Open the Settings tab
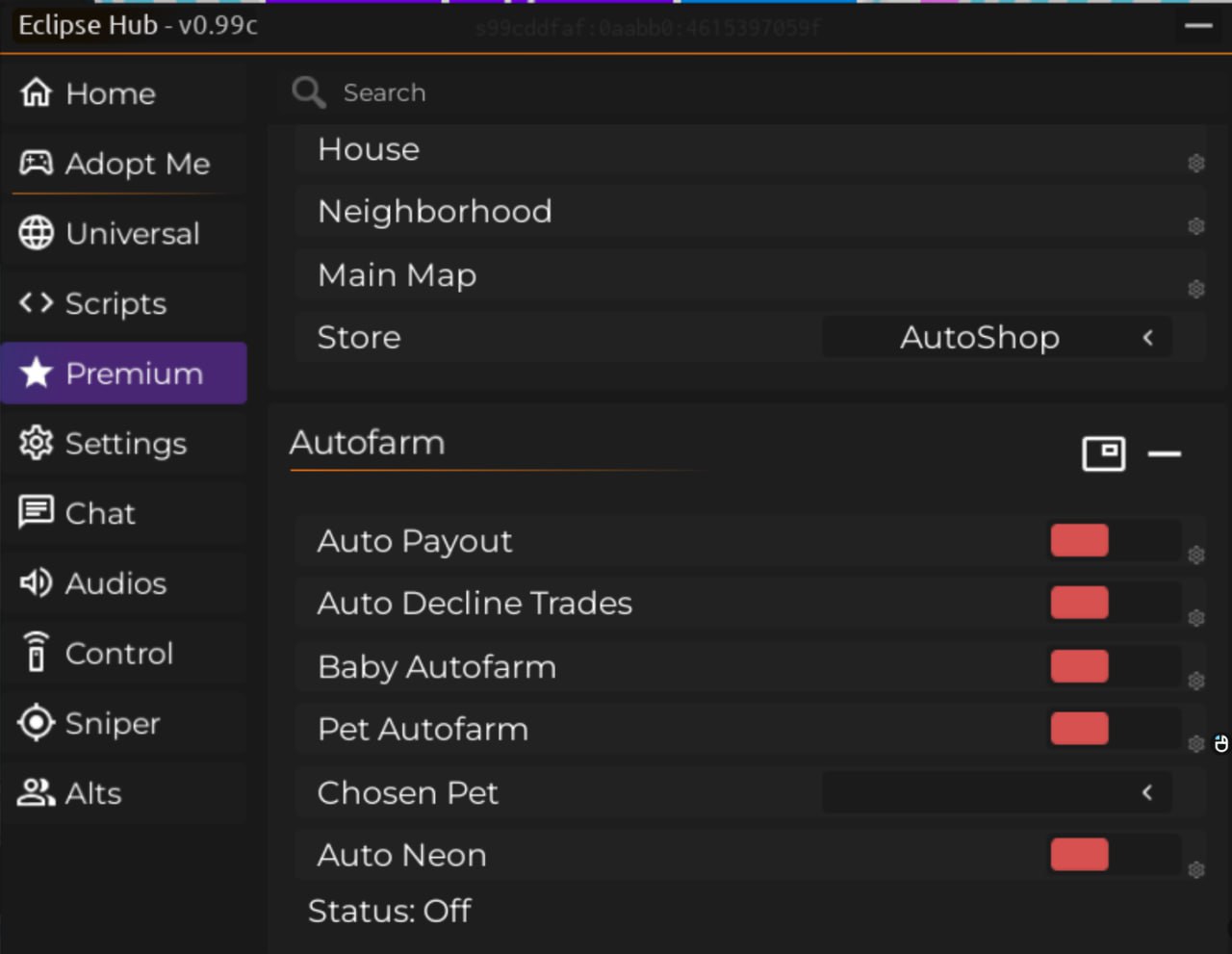The height and width of the screenshot is (954, 1232). [x=124, y=443]
